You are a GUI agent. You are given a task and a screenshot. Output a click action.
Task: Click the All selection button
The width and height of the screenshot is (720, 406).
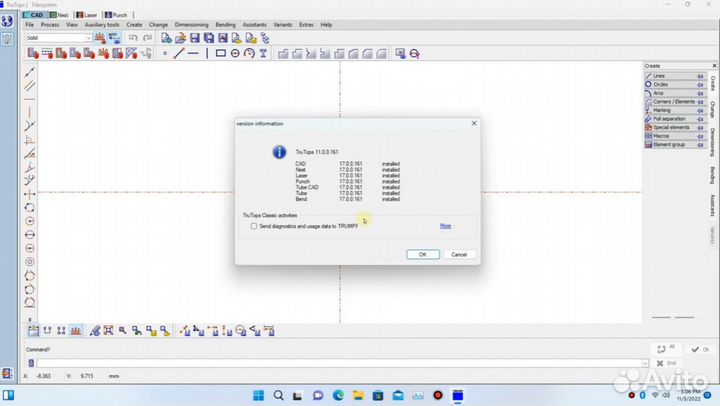(x=666, y=349)
